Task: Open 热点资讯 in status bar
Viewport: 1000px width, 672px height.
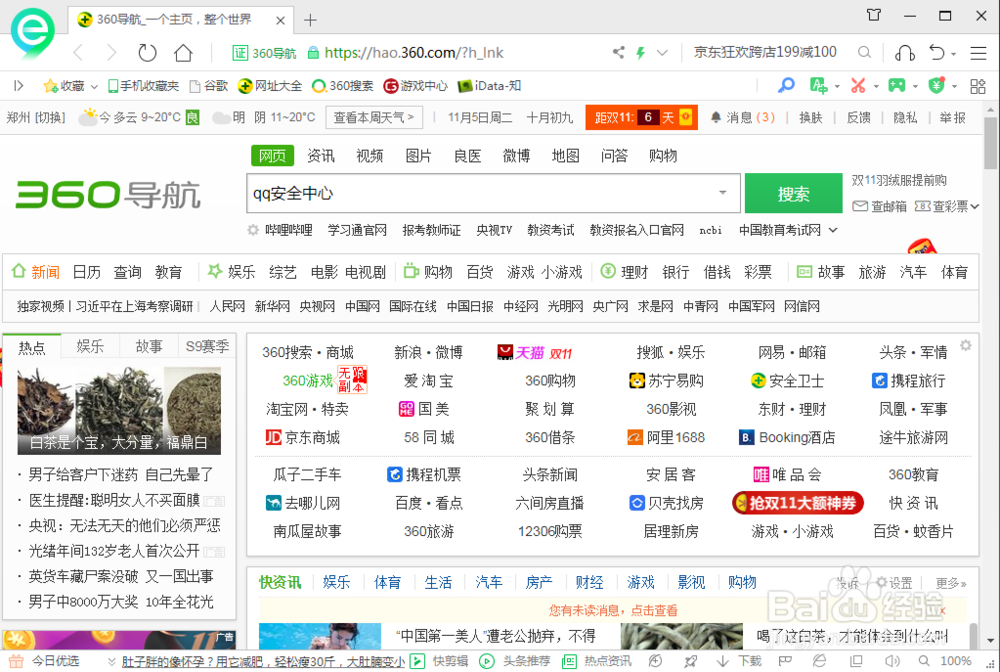Action: coord(597,661)
